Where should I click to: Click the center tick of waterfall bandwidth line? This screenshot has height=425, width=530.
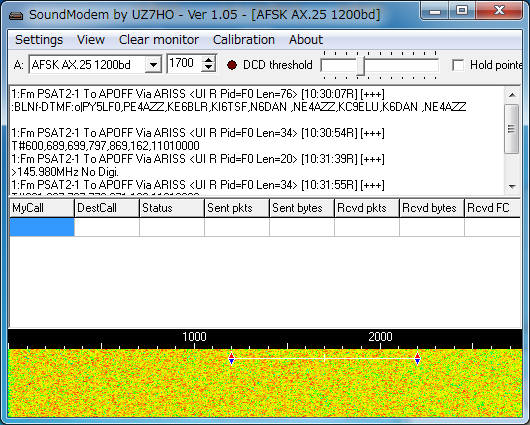click(324, 358)
